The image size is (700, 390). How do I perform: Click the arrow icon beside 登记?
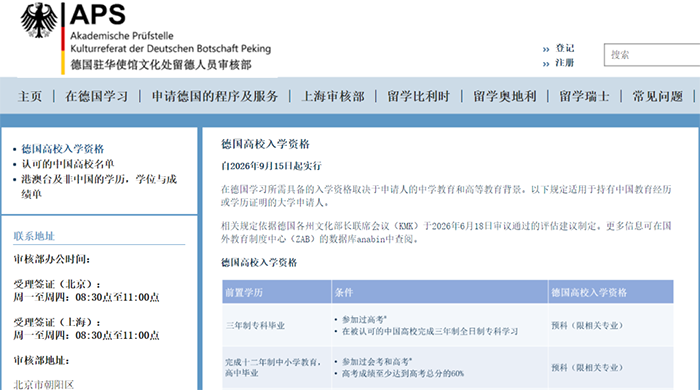pyautogui.click(x=546, y=49)
